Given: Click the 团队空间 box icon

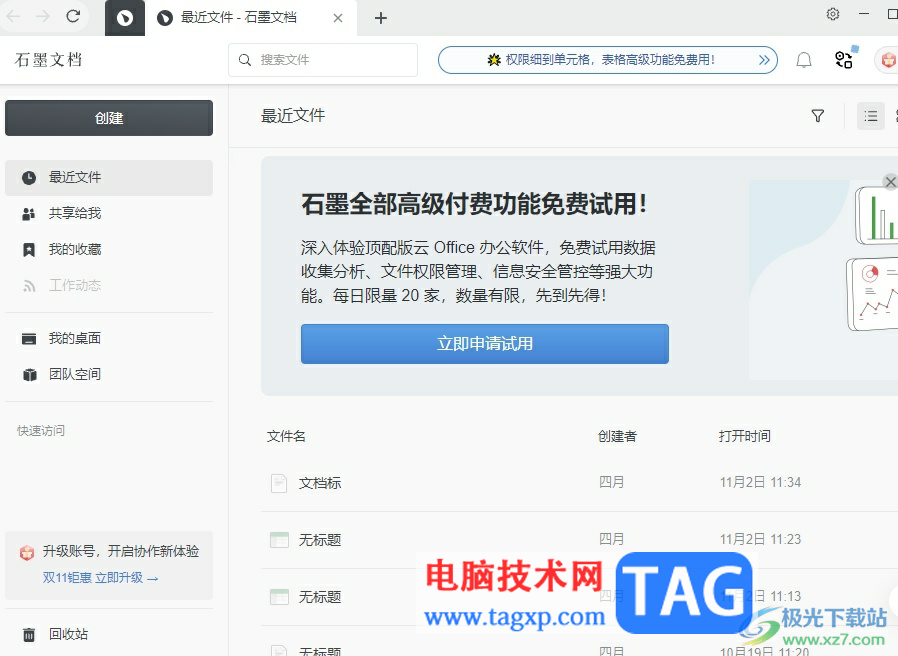Looking at the screenshot, I should 29,375.
